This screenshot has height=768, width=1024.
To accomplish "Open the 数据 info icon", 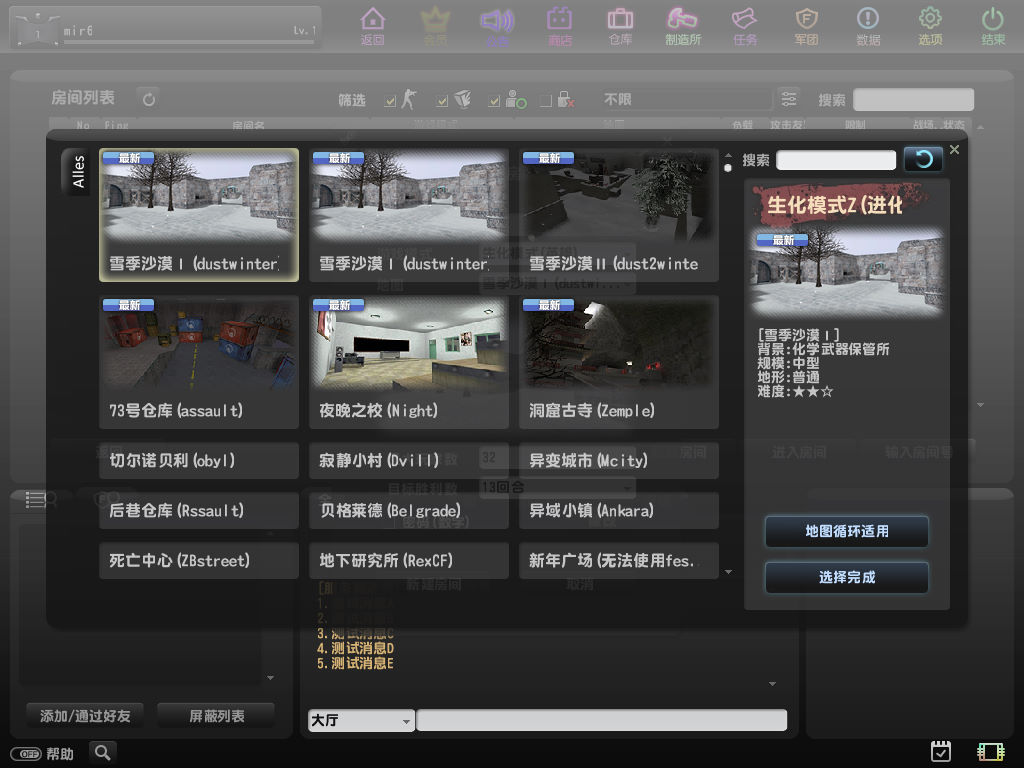I will point(868,26).
